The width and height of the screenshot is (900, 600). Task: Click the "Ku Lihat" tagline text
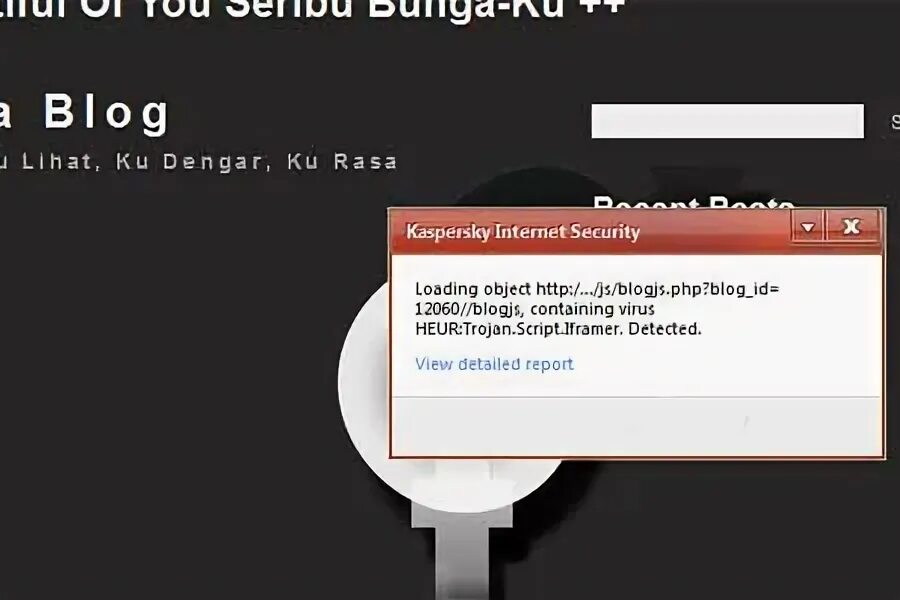click(x=46, y=162)
